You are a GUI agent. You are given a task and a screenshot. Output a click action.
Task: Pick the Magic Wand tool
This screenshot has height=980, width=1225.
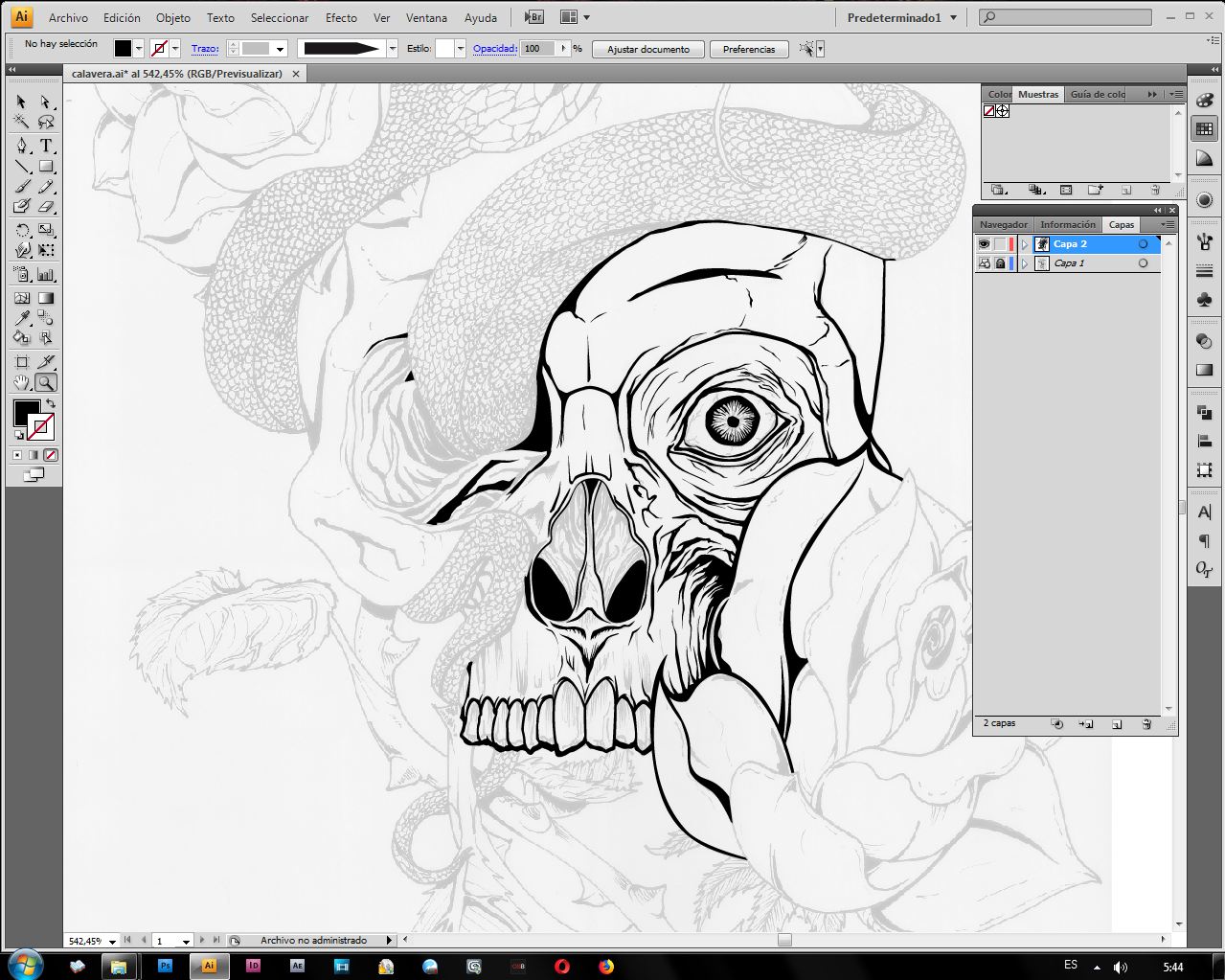tap(22, 122)
